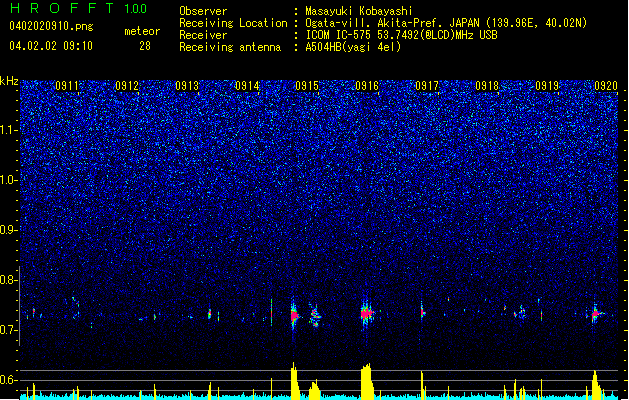629x400 pixels.
Task: Click the 0919 time marker
Action: [547, 86]
